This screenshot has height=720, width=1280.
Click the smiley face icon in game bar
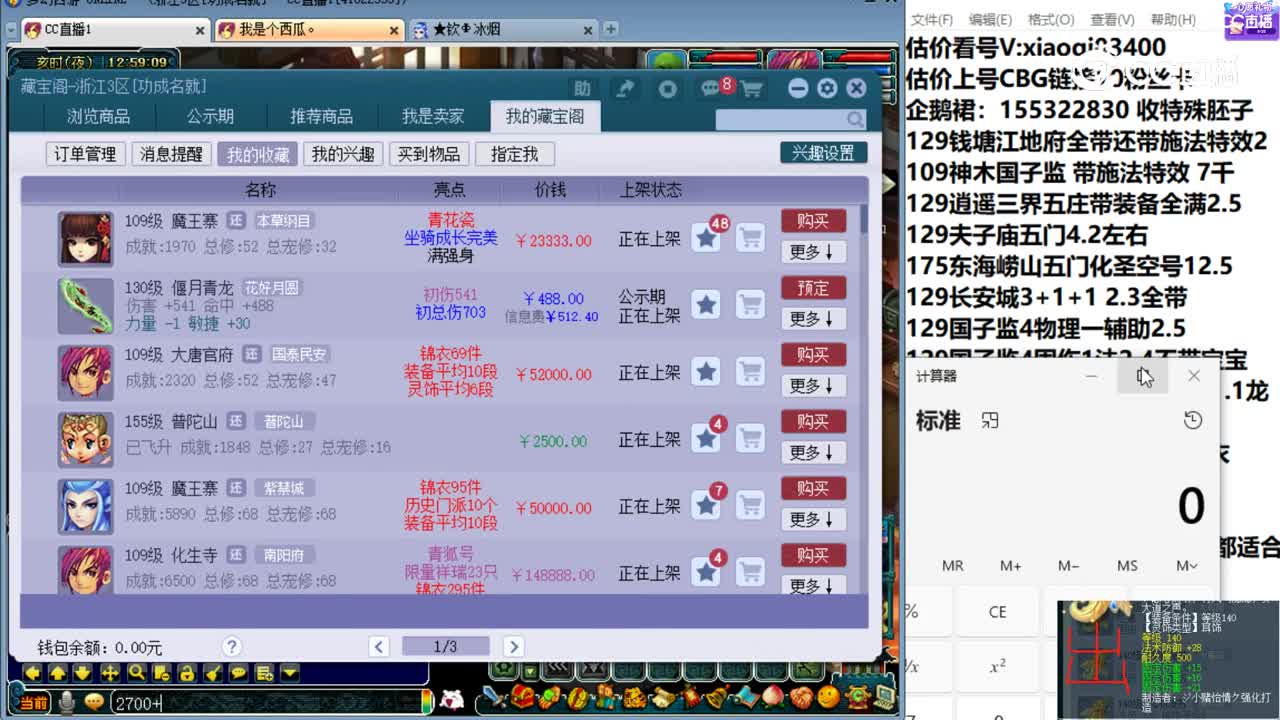pyautogui.click(x=828, y=696)
